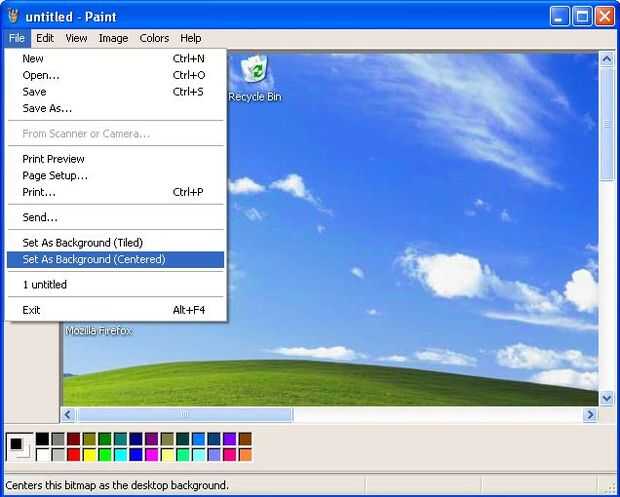Pick the brown swatch ending the top row
620x497 pixels.
(x=245, y=439)
